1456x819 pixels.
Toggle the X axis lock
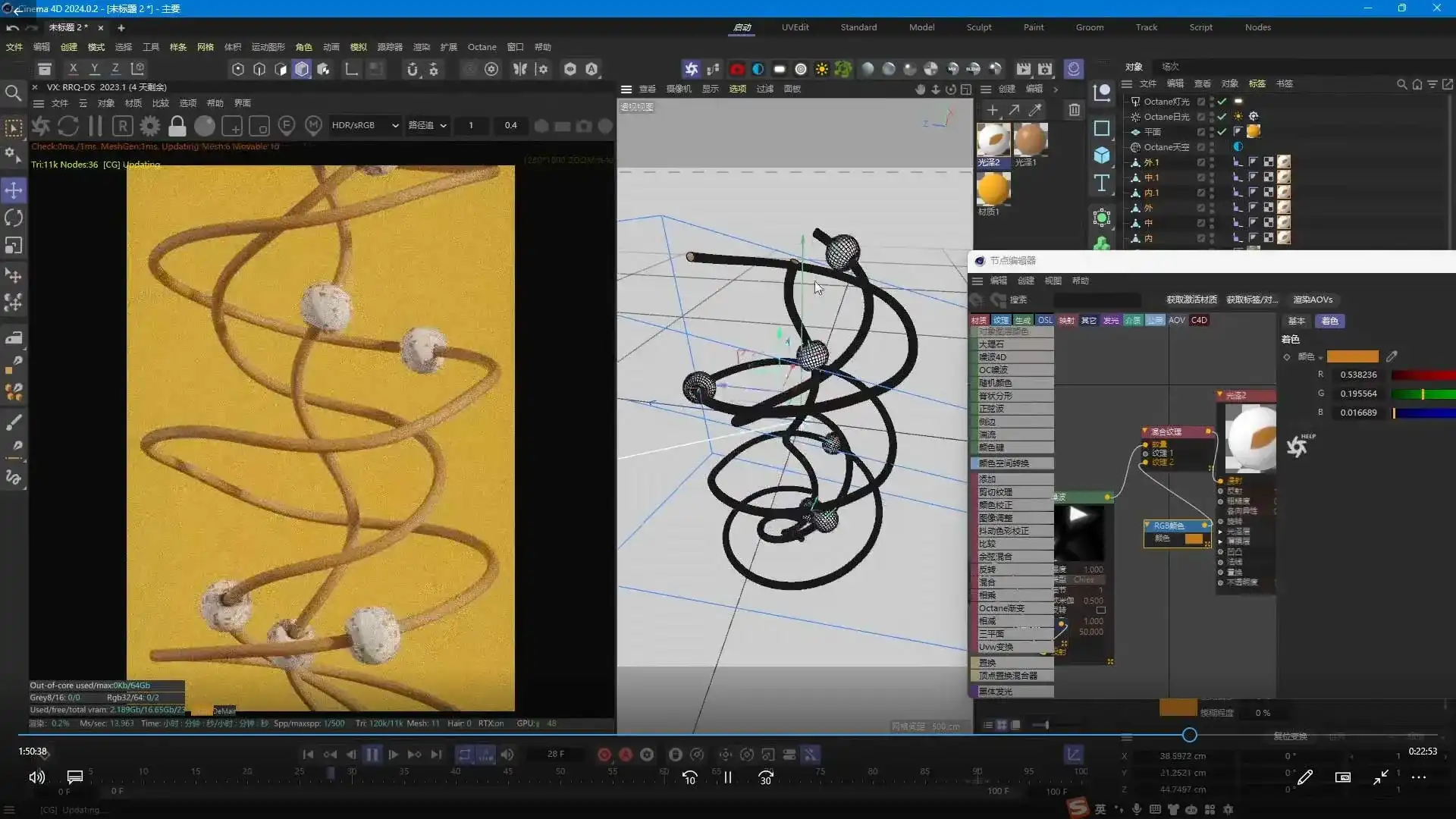point(73,69)
